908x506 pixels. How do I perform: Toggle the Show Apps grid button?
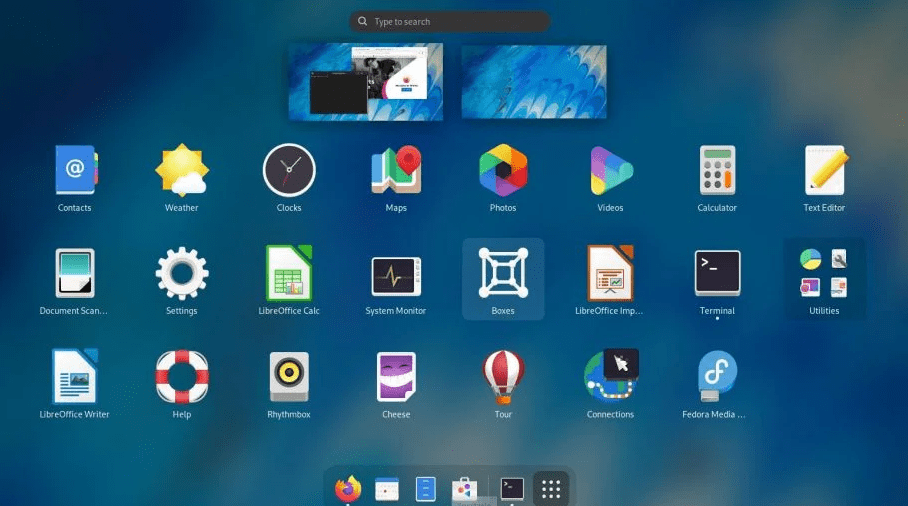pos(551,489)
